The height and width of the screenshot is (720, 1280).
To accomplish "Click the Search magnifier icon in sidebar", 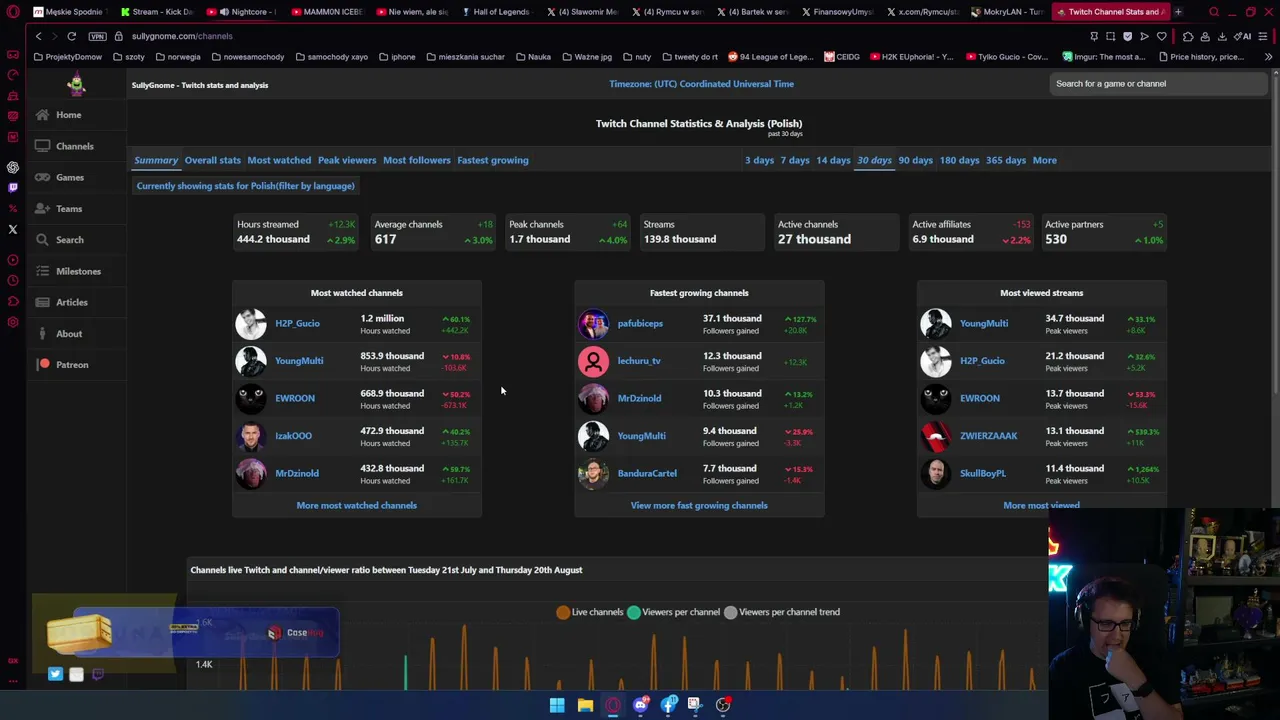I will click(x=42, y=240).
